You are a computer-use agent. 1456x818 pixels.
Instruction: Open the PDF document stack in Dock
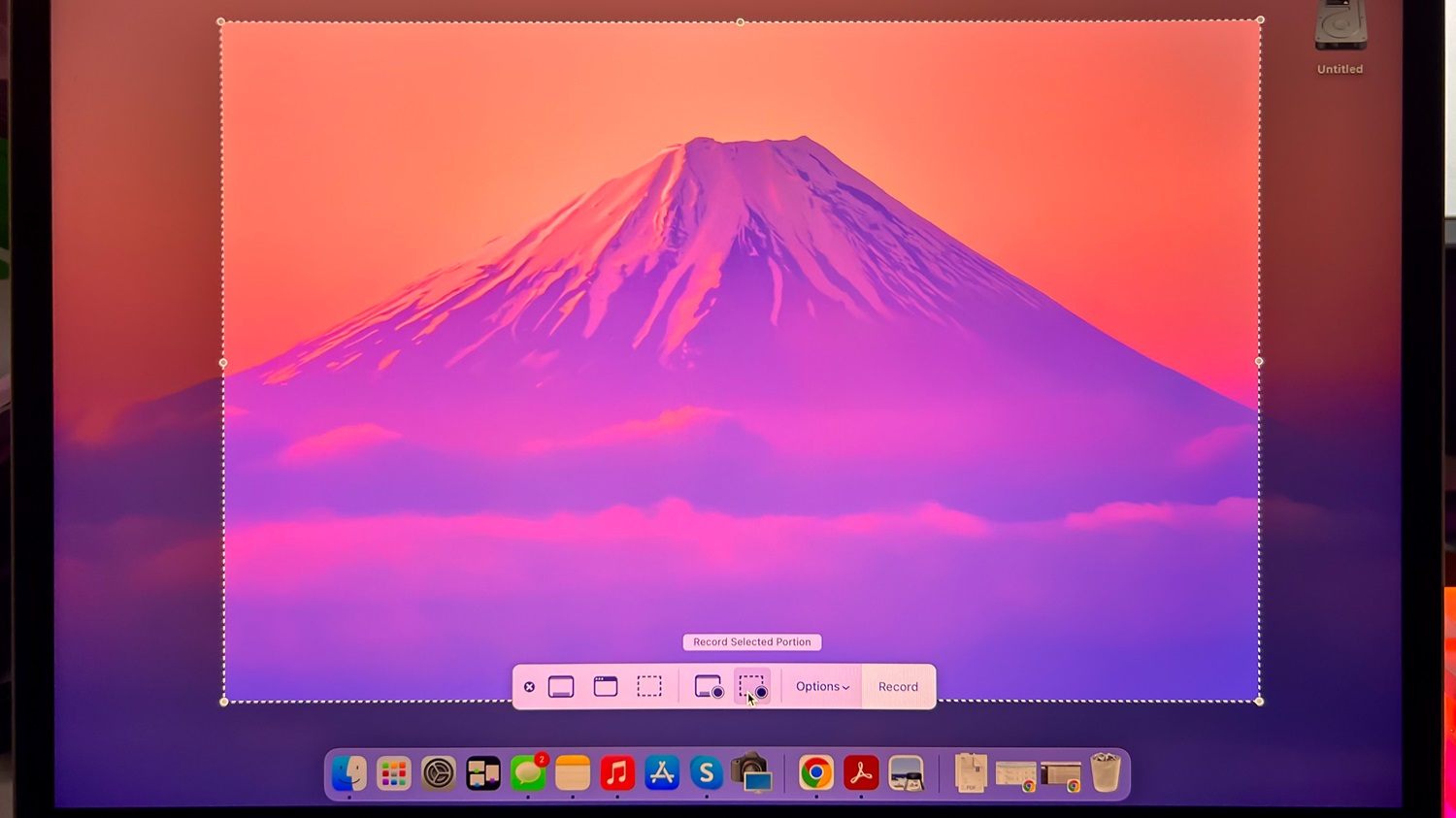point(971,773)
